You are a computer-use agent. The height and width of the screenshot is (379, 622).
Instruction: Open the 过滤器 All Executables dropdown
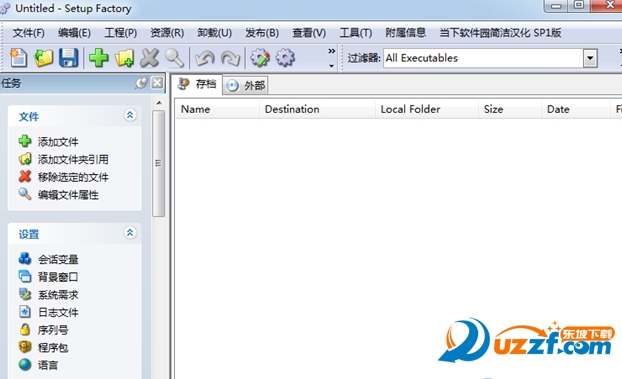[x=590, y=58]
